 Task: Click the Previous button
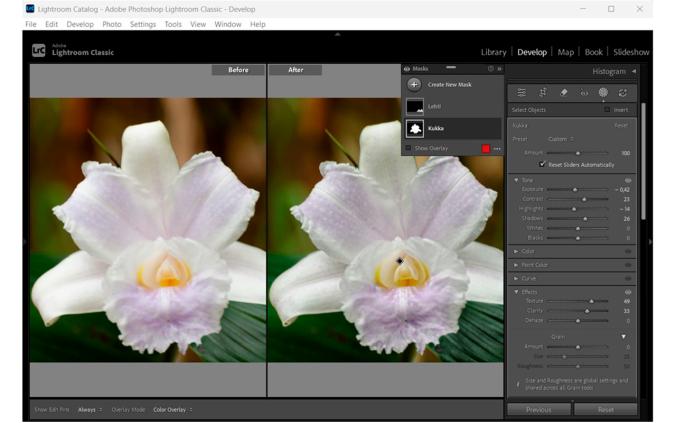pyautogui.click(x=539, y=410)
